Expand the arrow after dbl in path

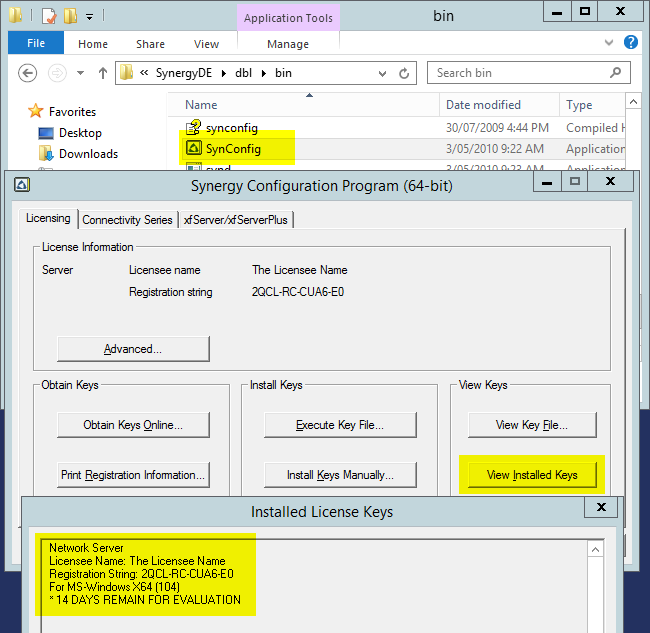(x=264, y=73)
